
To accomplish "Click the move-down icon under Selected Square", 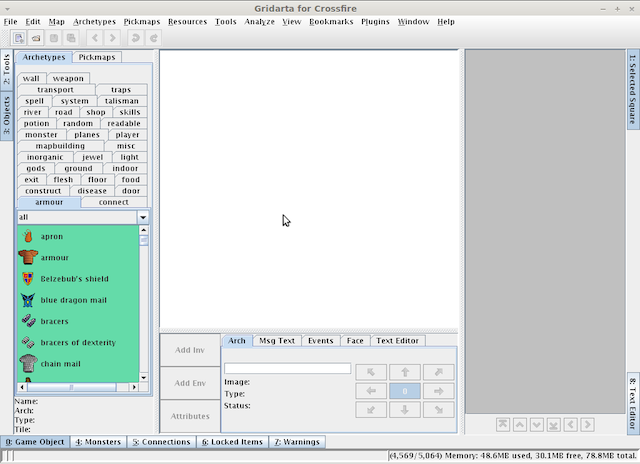I will 537,425.
